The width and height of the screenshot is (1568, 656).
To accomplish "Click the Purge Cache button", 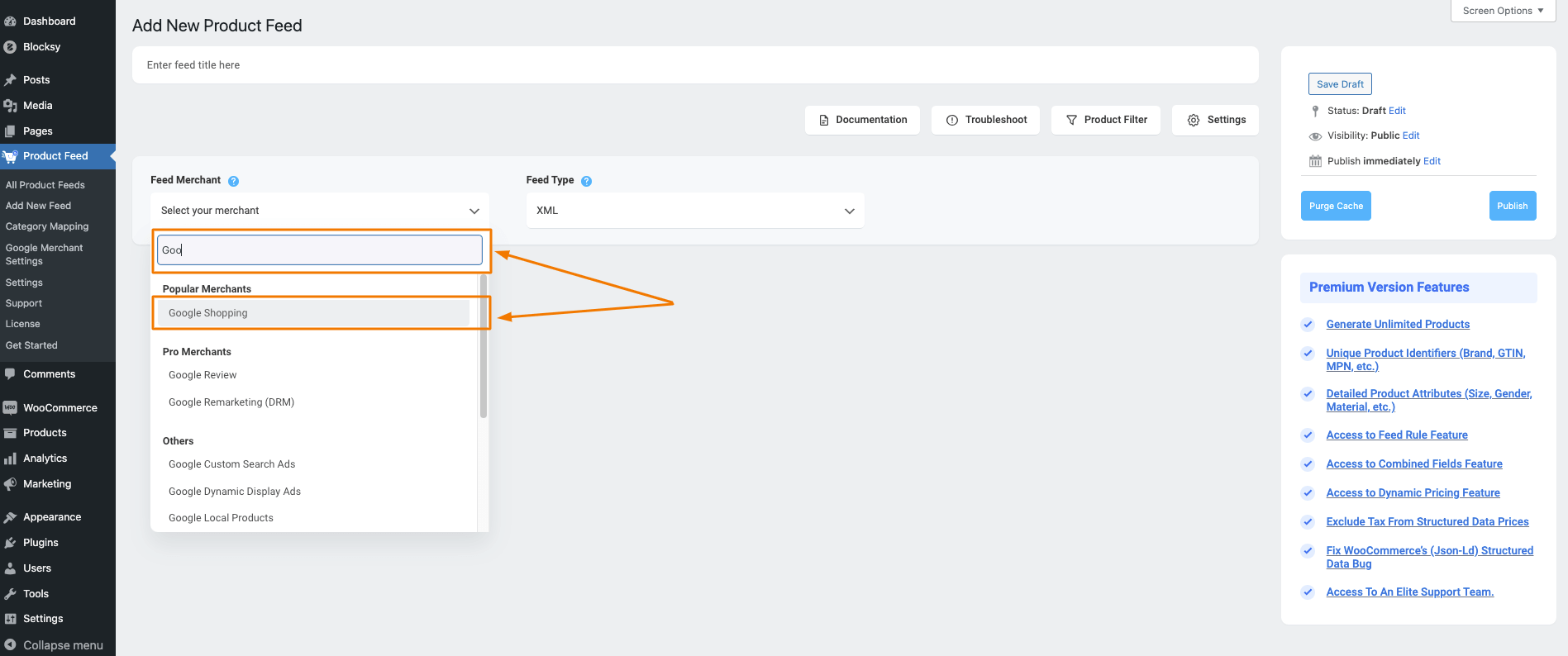I will point(1336,206).
